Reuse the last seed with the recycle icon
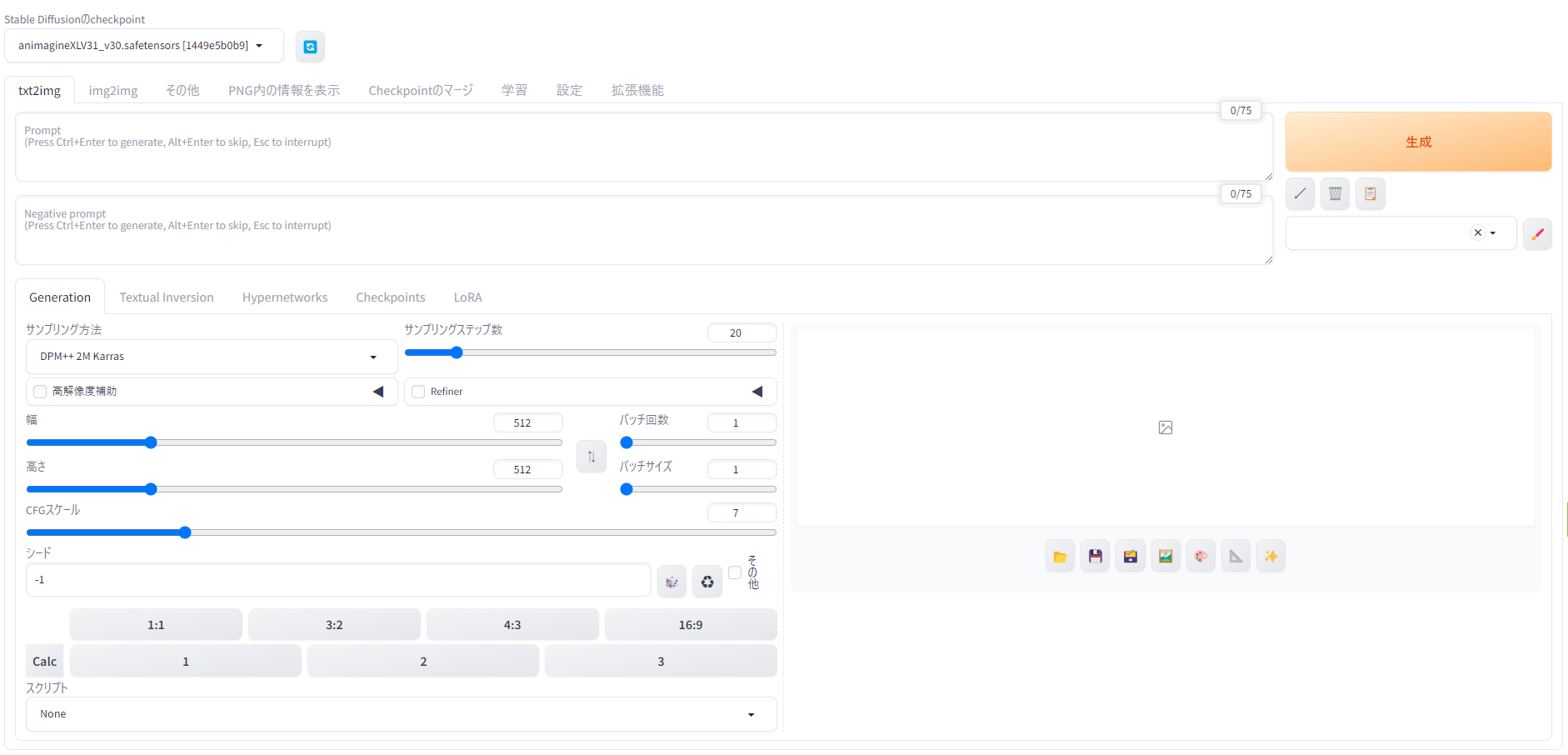The image size is (1568, 755). (707, 582)
